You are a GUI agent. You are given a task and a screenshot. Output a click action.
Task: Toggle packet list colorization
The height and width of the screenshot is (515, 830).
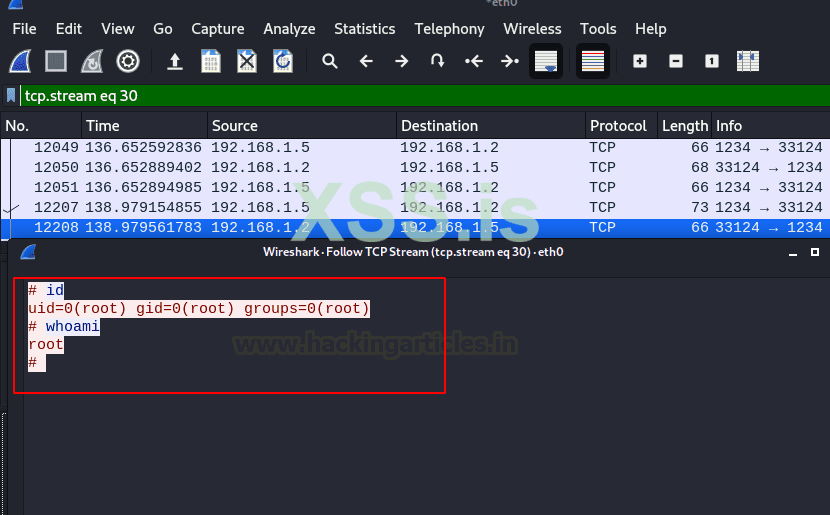click(593, 61)
